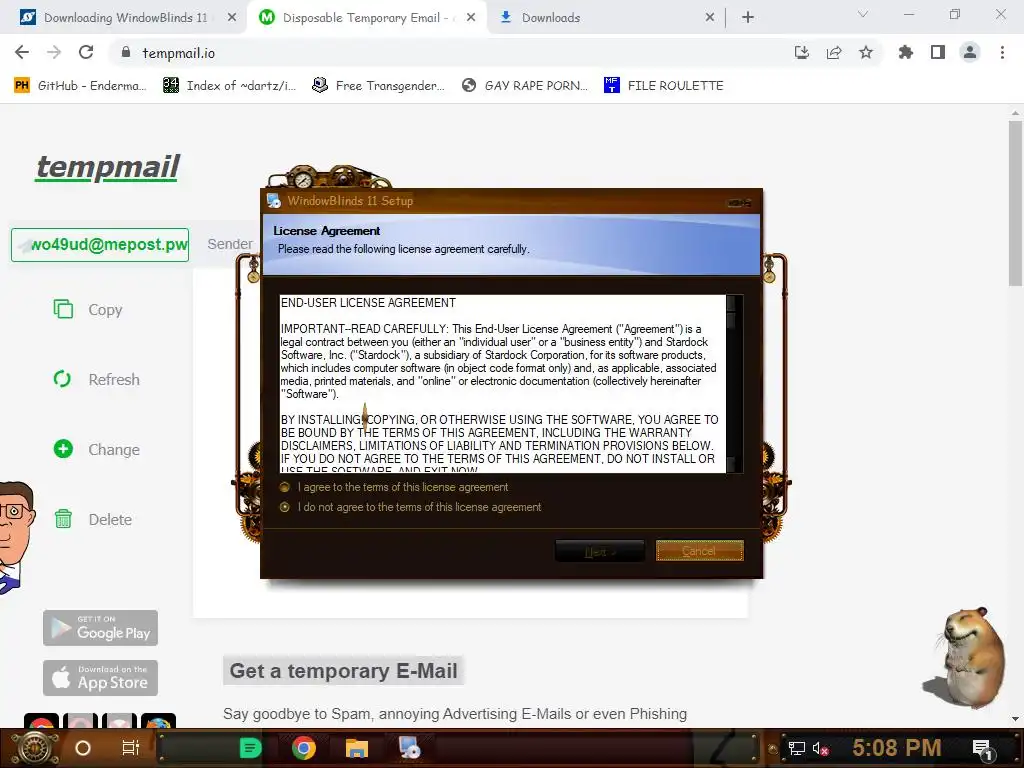The image size is (1024, 768).
Task: Open the notification center icon
Action: tap(982, 748)
